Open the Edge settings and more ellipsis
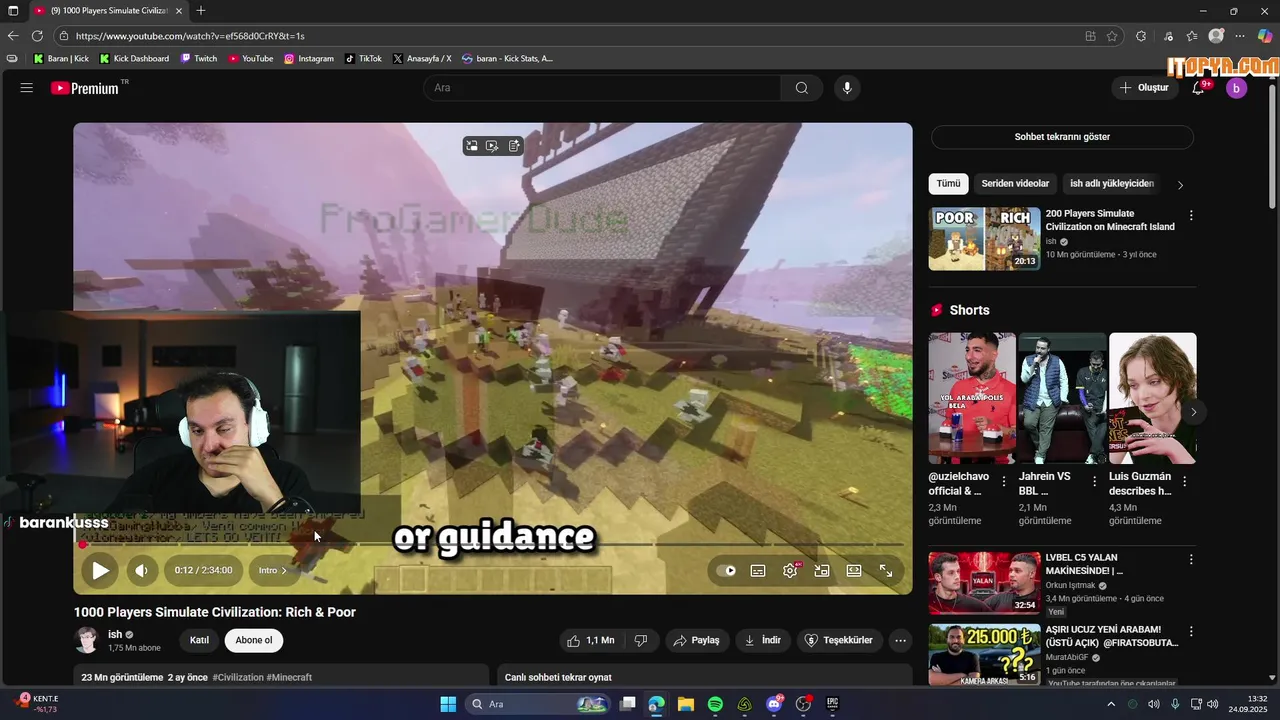The height and width of the screenshot is (720, 1280). click(1240, 36)
